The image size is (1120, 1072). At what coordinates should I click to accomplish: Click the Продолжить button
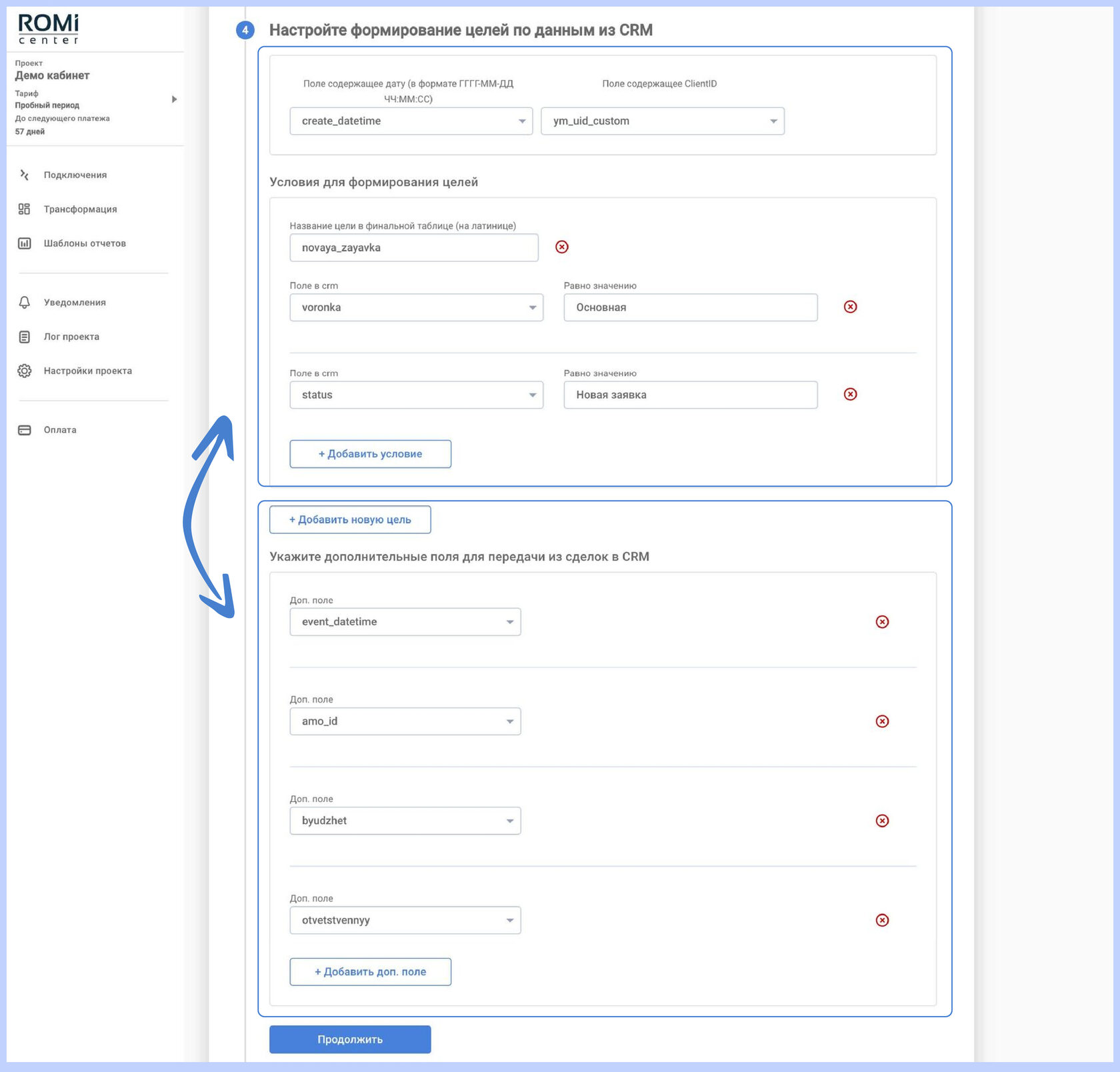(x=350, y=1039)
